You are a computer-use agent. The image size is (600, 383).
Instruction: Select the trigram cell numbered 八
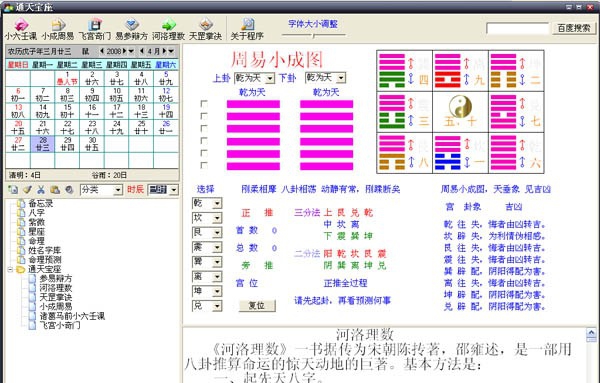pyautogui.click(x=404, y=153)
